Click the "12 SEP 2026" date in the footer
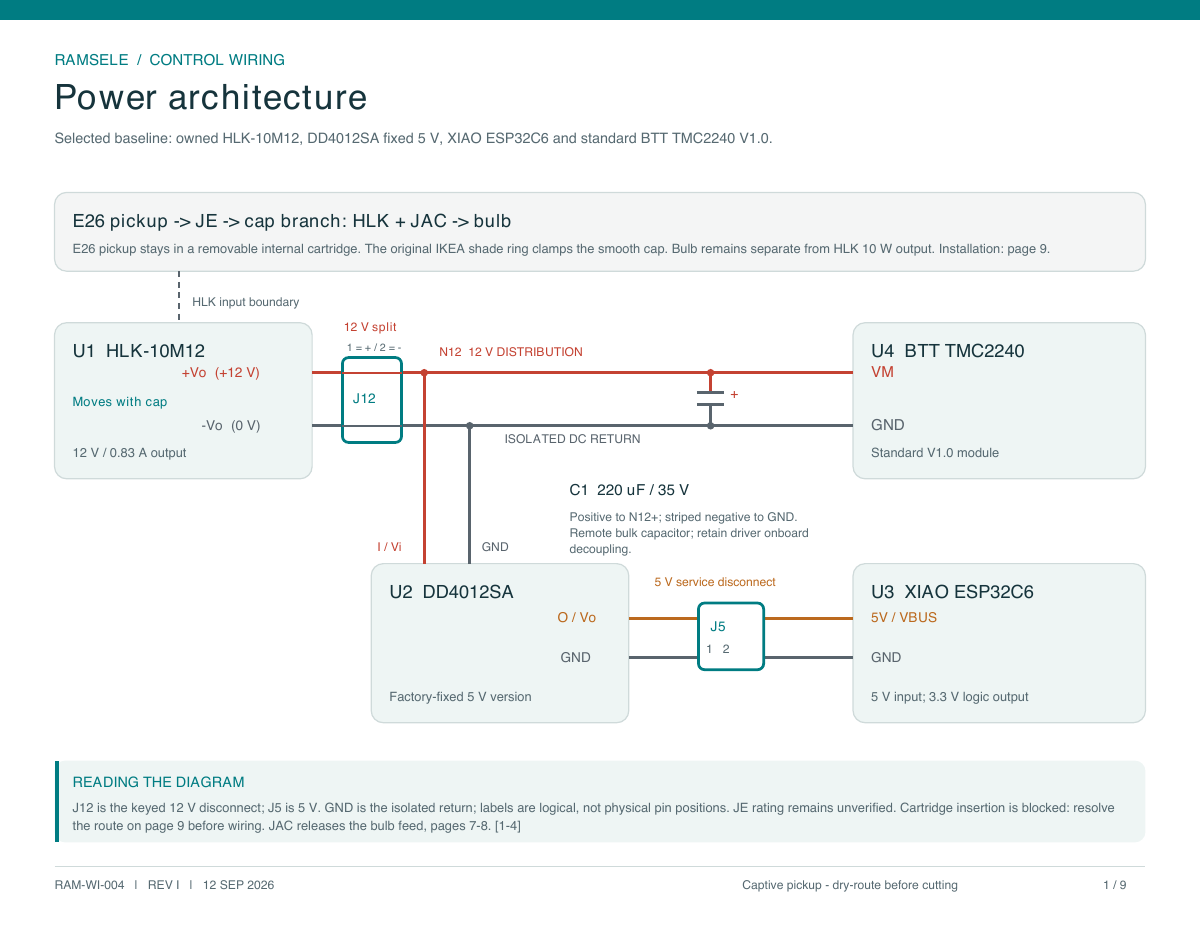Image resolution: width=1200 pixels, height=928 pixels. [238, 885]
